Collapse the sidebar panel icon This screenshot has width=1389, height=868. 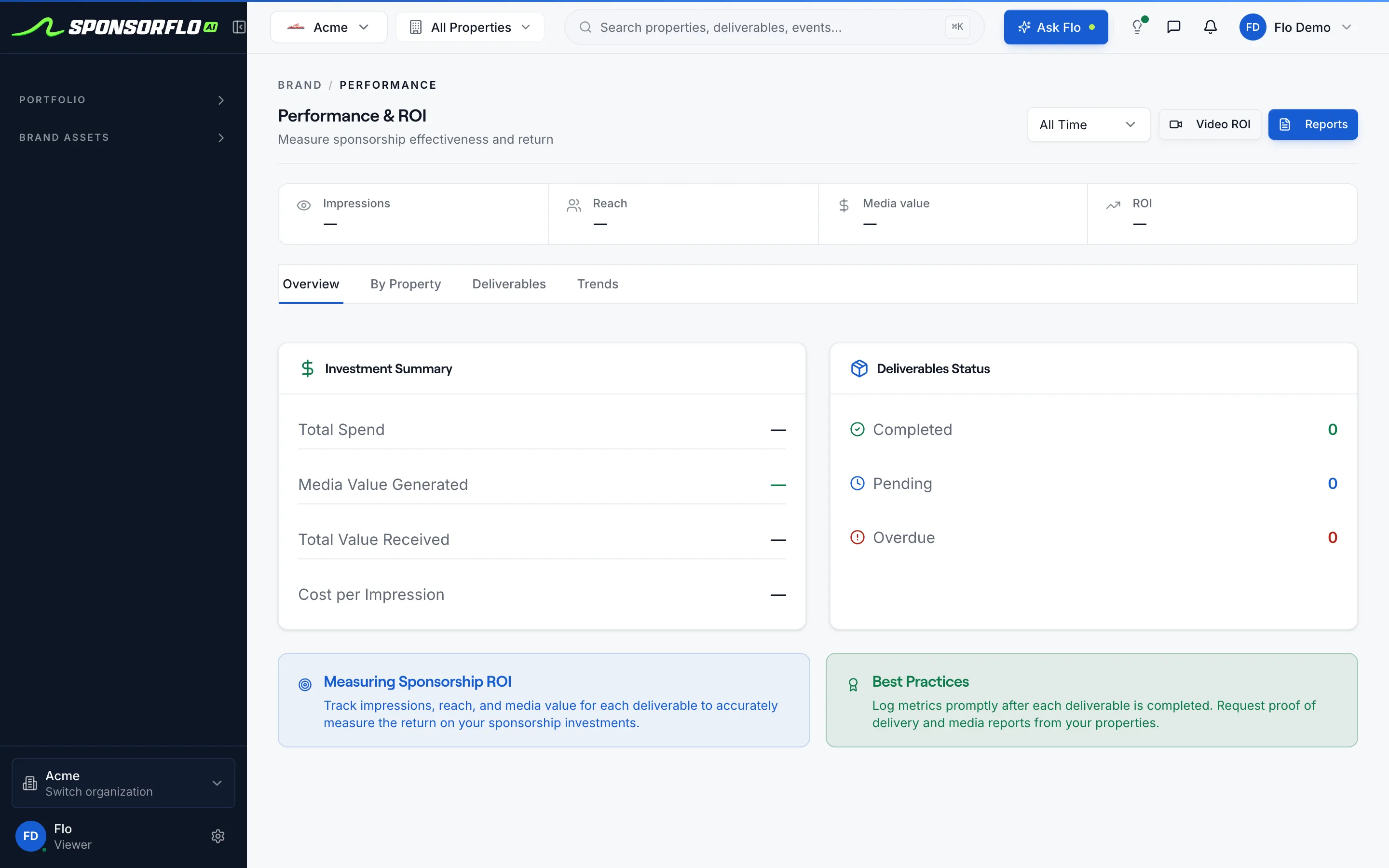[x=239, y=27]
